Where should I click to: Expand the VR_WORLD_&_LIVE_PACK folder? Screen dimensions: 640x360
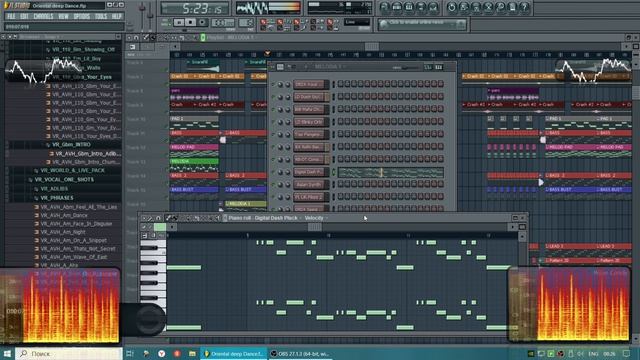click(x=72, y=170)
